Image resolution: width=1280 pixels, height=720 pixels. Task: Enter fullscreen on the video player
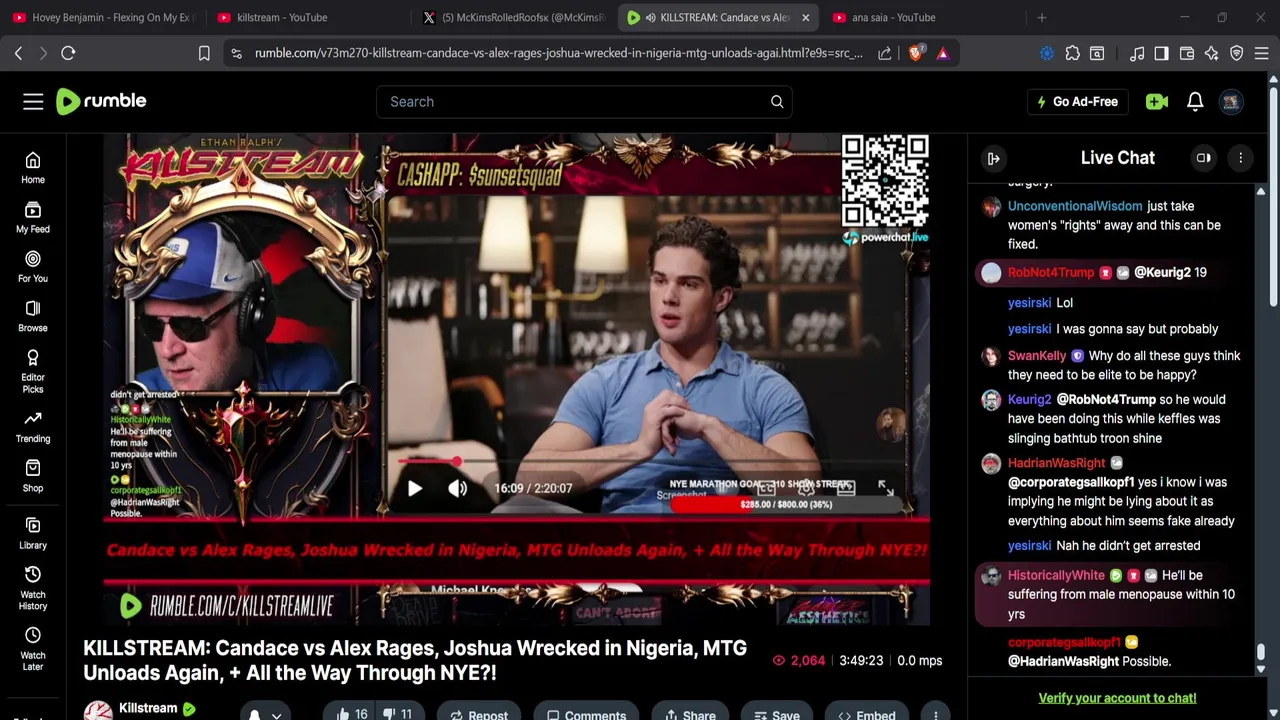pos(886,488)
